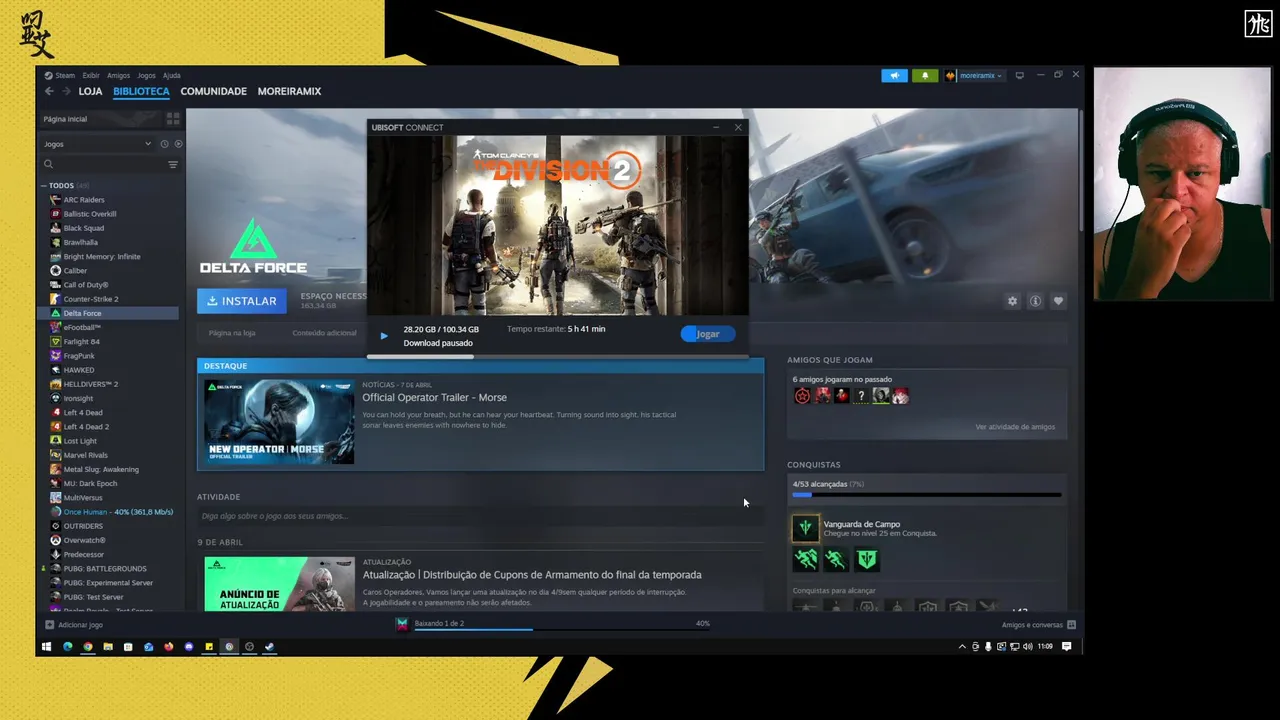
Task: Click the ready-to-play filter icon
Action: [x=178, y=144]
